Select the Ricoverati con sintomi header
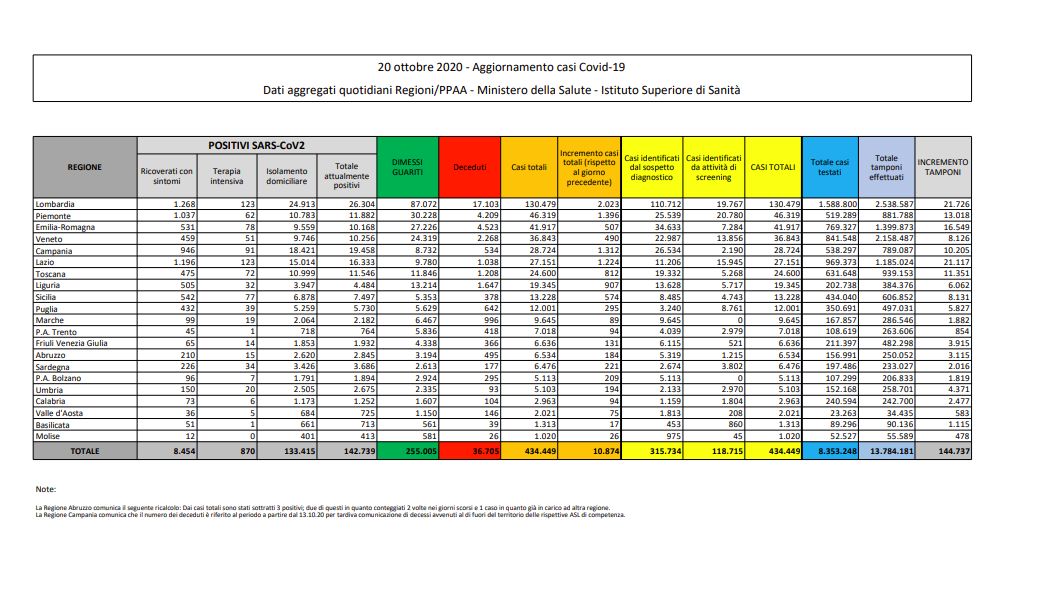Image resolution: width=1046 pixels, height=610 pixels. pos(167,176)
